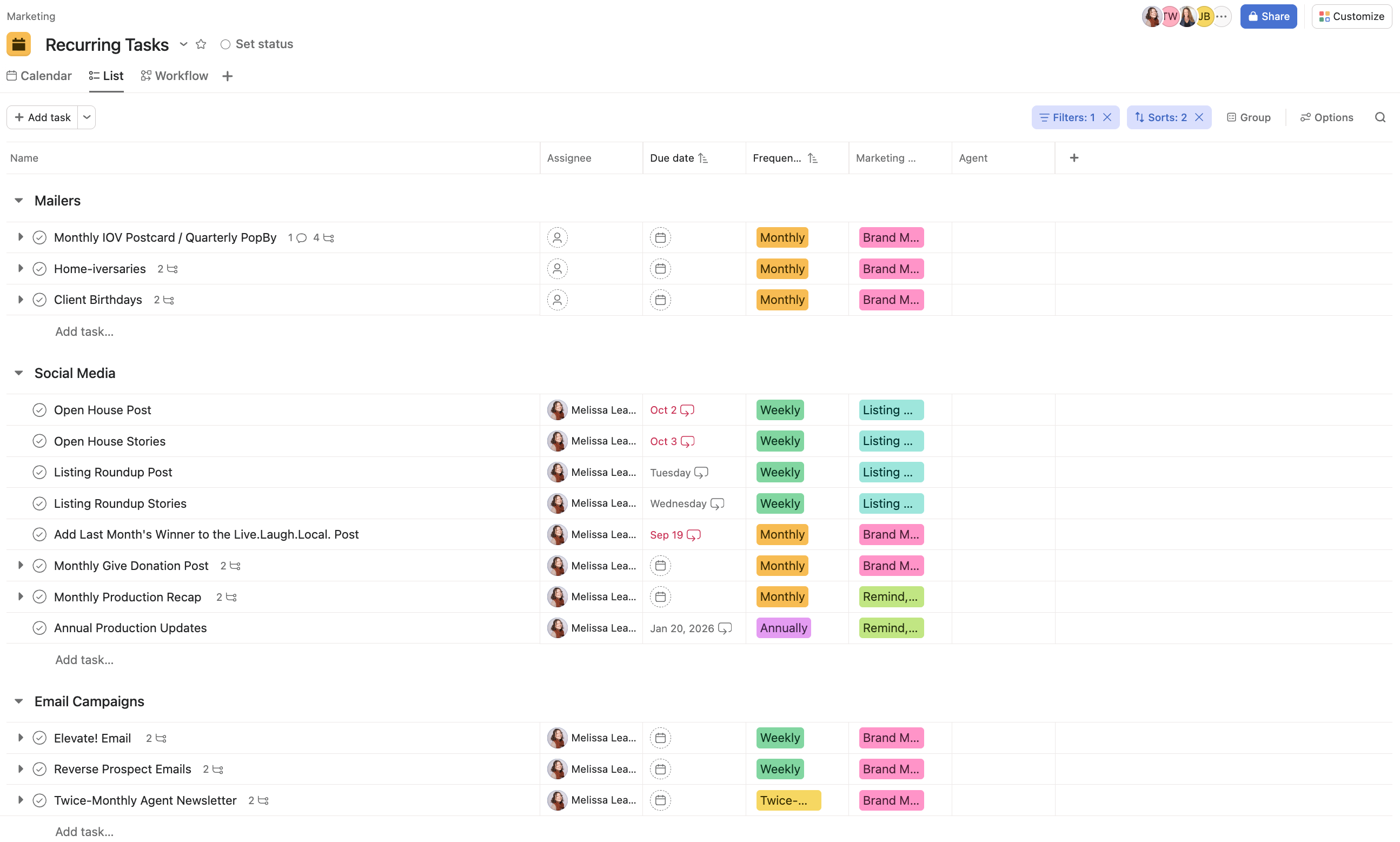Viewport: 1400px width, 842px height.
Task: Click the Customize button
Action: pos(1352,16)
